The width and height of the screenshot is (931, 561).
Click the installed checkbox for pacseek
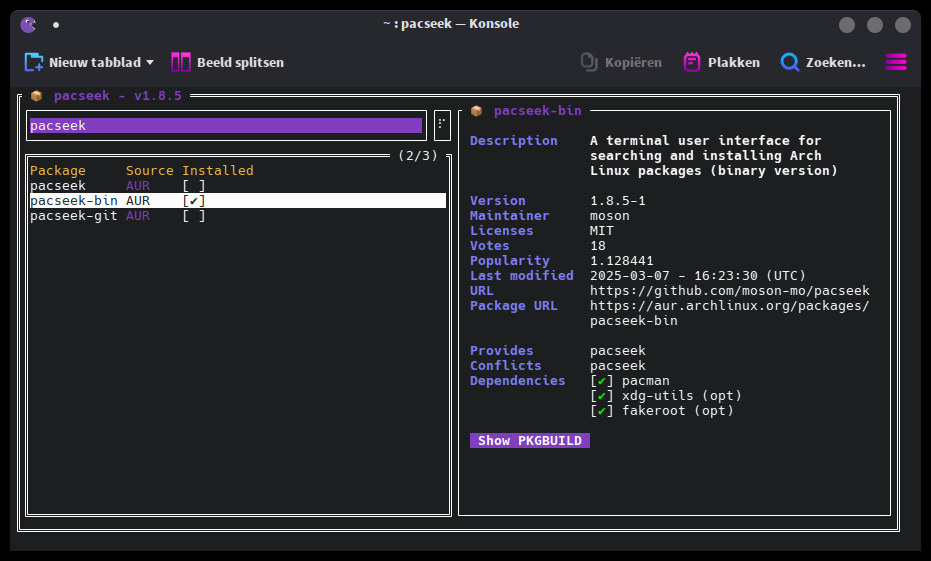[194, 186]
